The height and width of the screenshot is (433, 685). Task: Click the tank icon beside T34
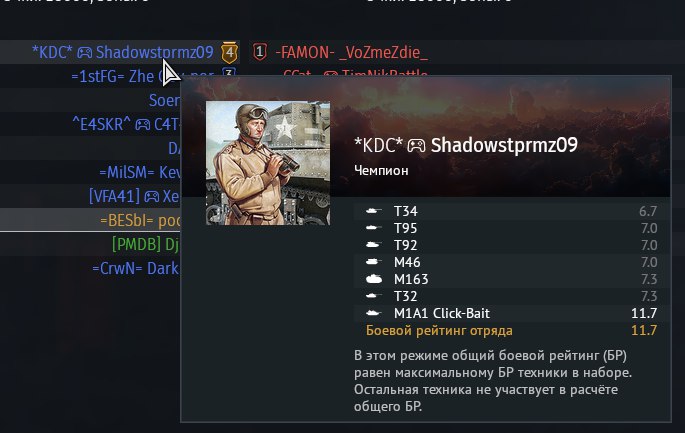pos(374,211)
